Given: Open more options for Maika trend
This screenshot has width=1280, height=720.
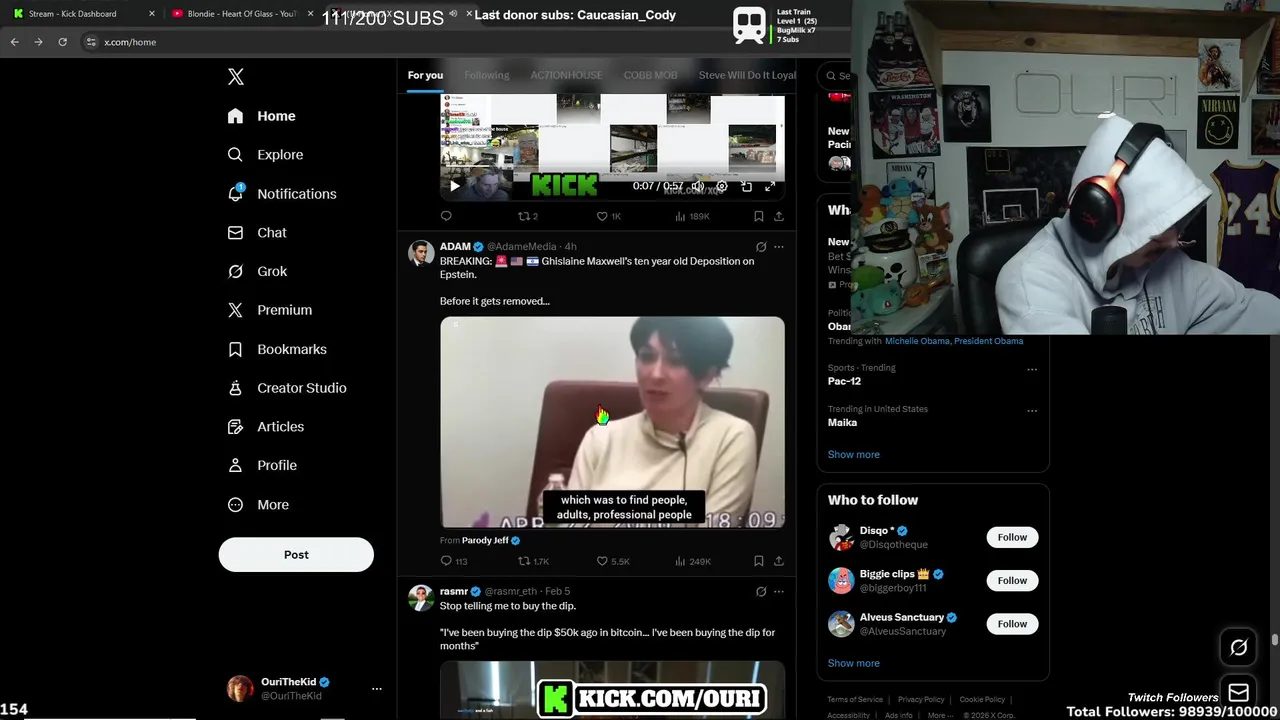Looking at the screenshot, I should tap(1032, 410).
